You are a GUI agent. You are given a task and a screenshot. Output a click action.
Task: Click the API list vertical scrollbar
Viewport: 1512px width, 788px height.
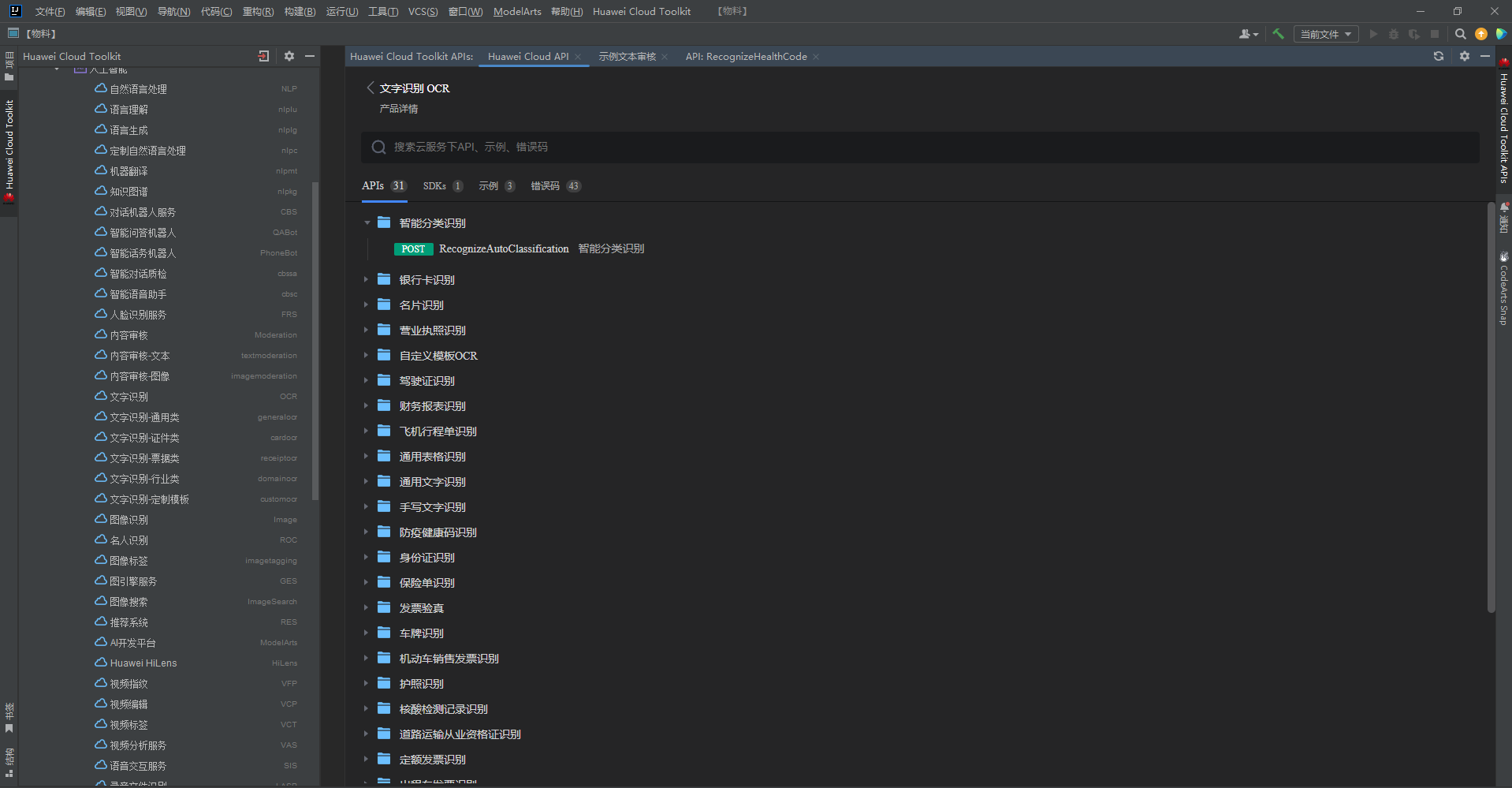1491,407
